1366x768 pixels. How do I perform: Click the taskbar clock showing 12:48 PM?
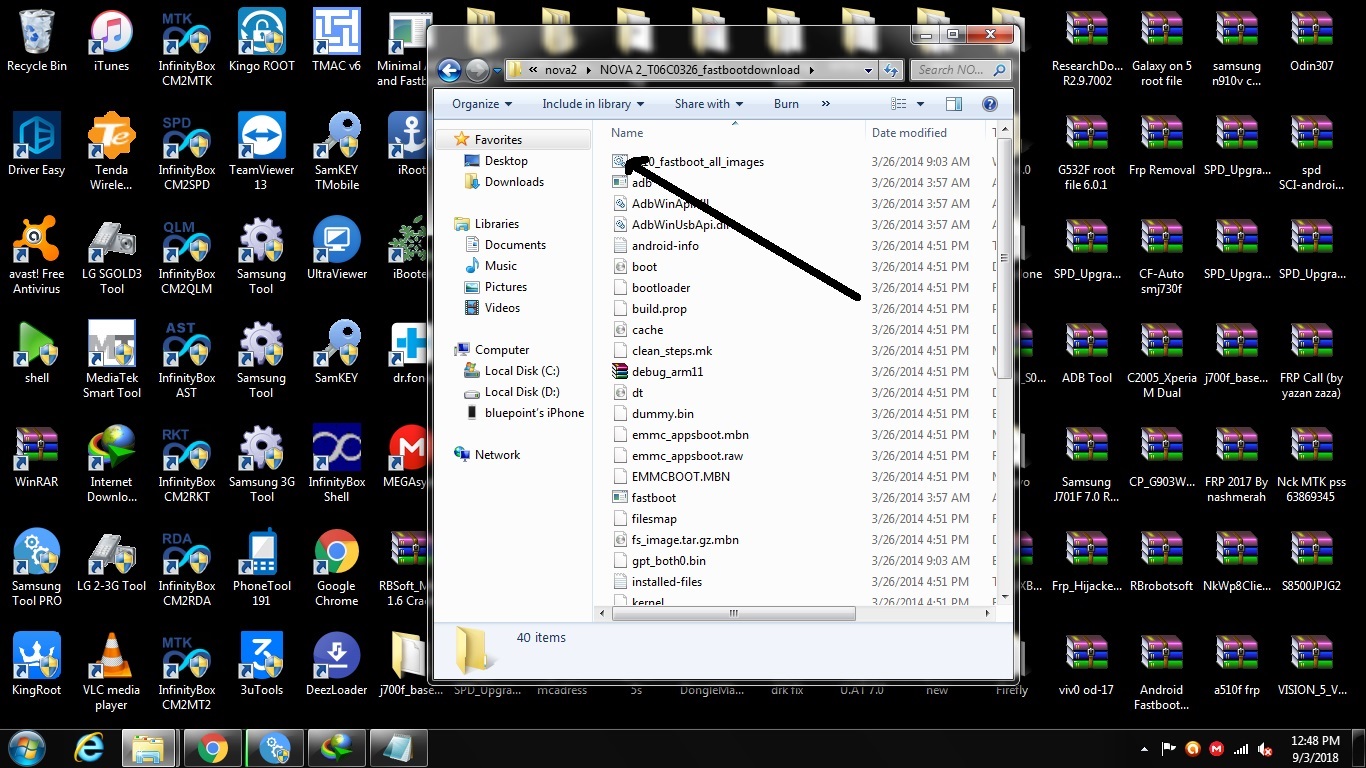[x=1315, y=748]
